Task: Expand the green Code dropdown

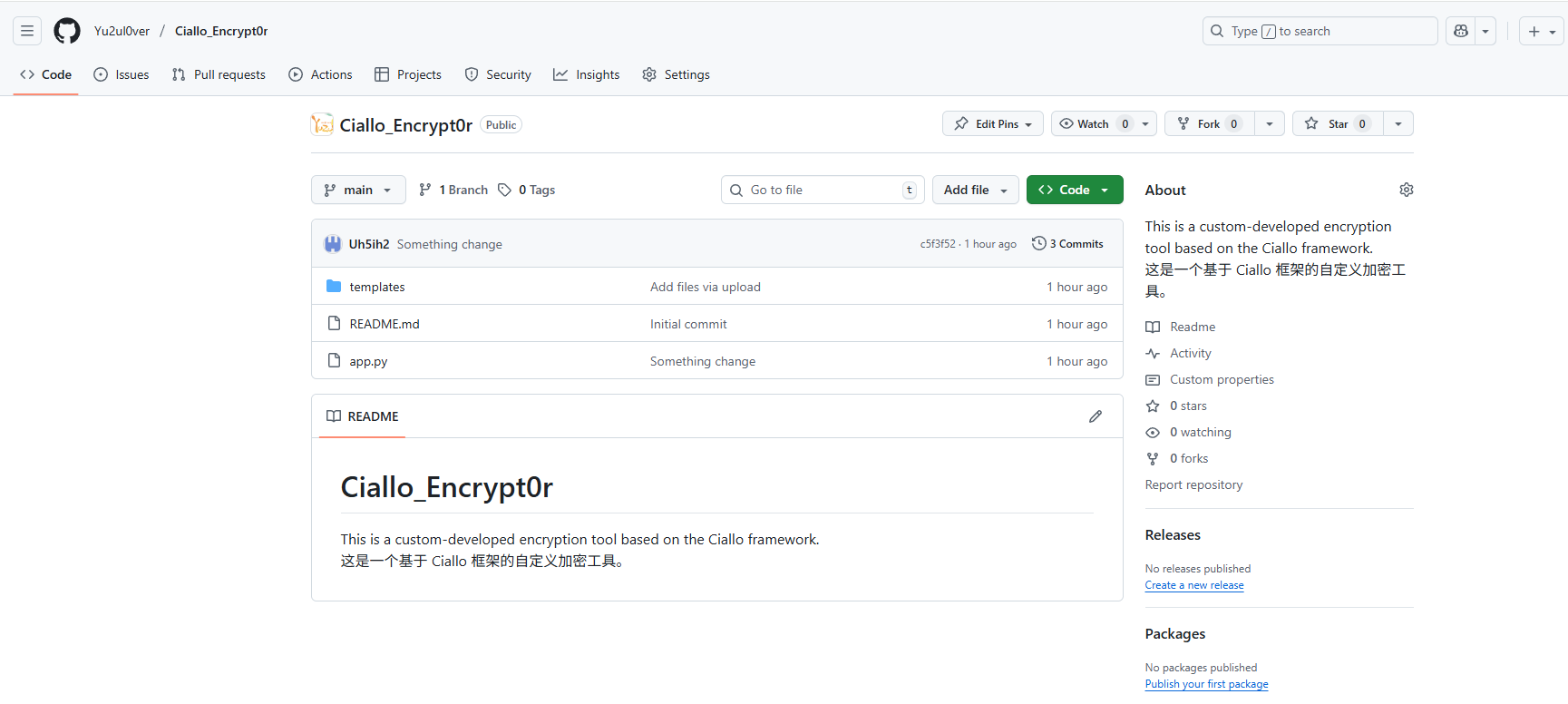Action: [x=1075, y=190]
